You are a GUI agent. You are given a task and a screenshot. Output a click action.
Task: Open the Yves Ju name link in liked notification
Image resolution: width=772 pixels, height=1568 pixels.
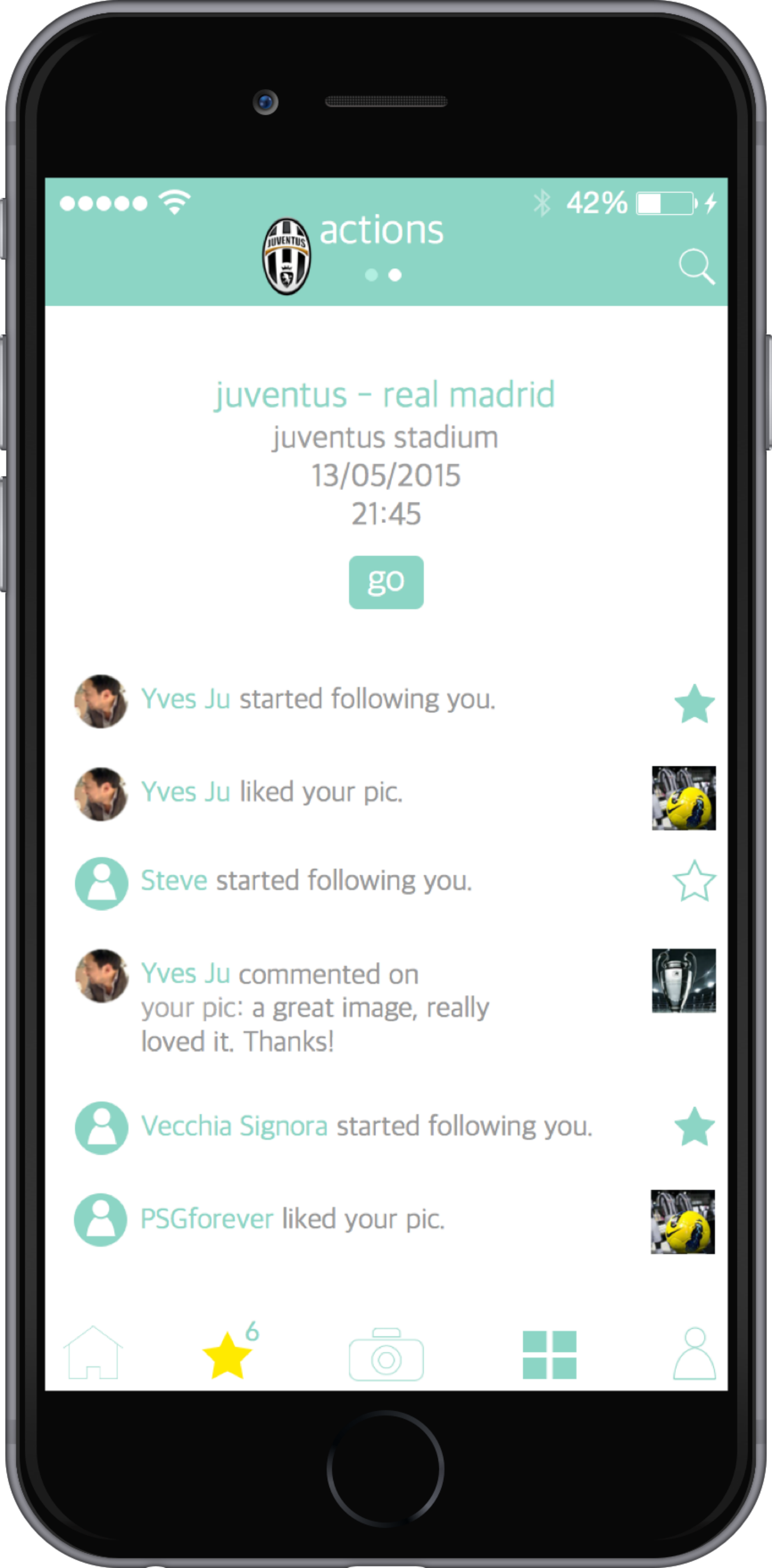[185, 792]
